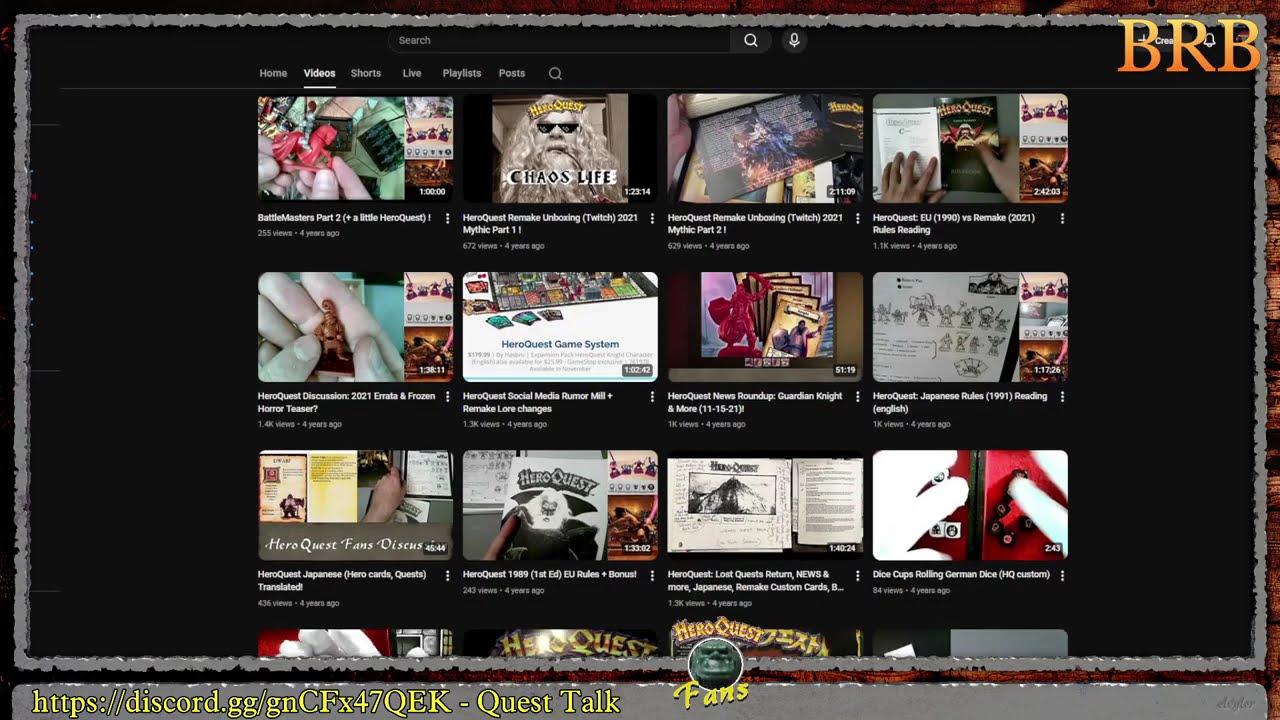Open Guardian Knight news roundup thumbnail
Viewport: 1280px width, 720px height.
(765, 327)
